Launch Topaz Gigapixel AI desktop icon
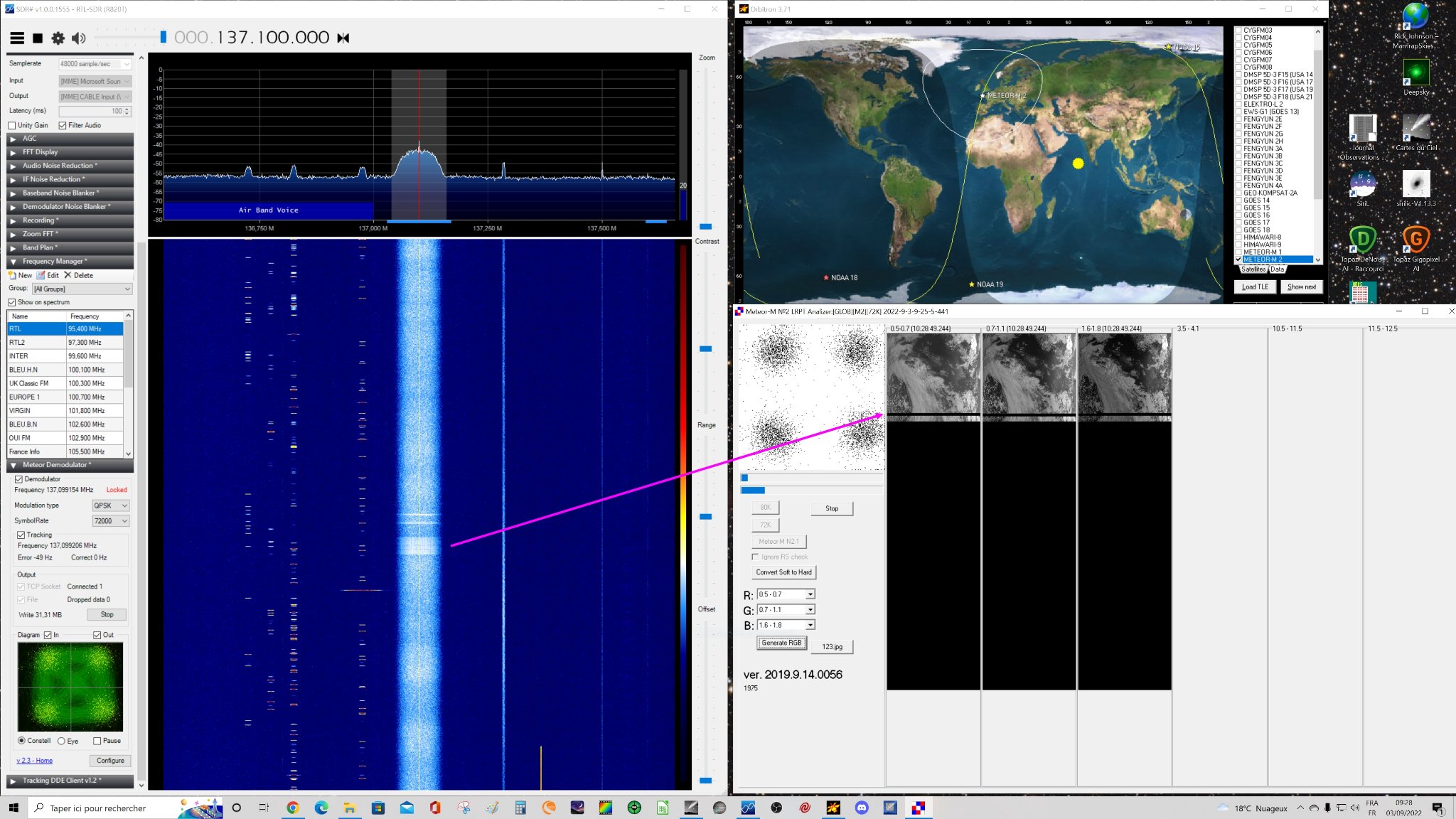Image resolution: width=1456 pixels, height=819 pixels. click(x=1415, y=248)
